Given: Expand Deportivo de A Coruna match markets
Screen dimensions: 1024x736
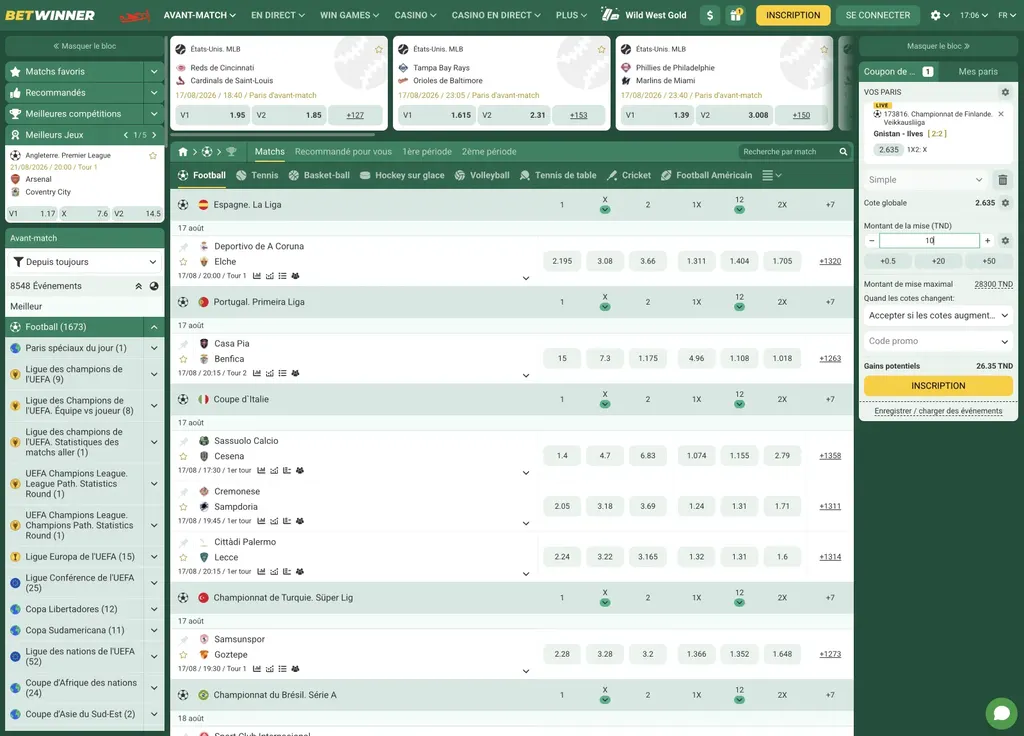Looking at the screenshot, I should point(526,278).
